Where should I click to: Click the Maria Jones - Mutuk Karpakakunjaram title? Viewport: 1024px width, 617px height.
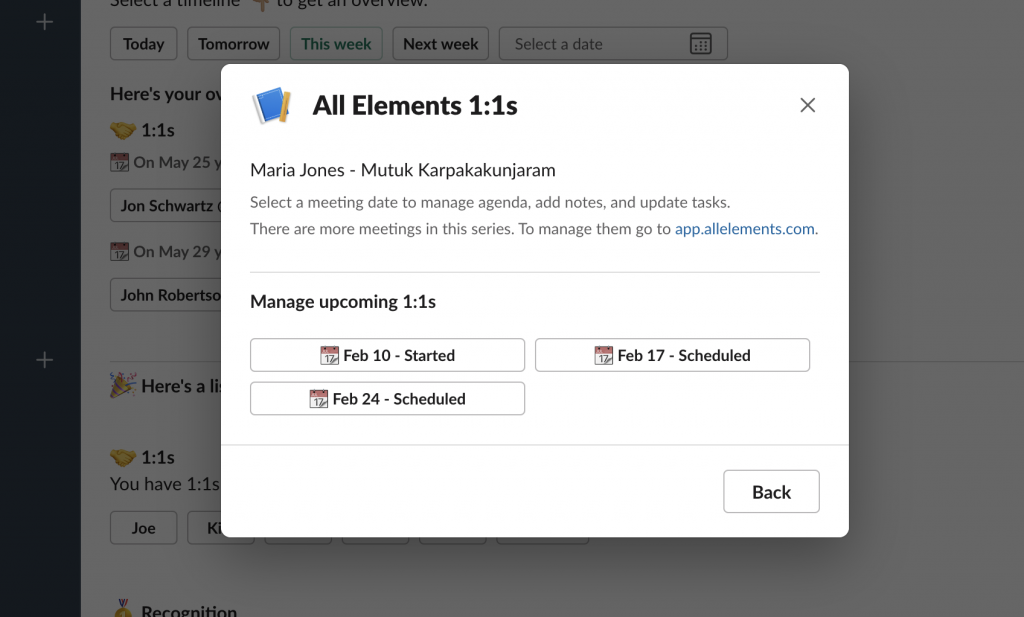403,170
